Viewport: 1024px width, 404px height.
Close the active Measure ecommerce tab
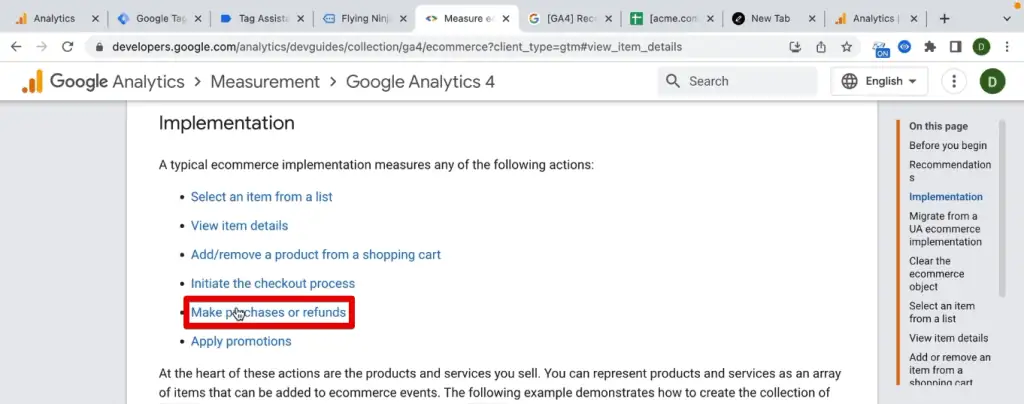[505, 19]
